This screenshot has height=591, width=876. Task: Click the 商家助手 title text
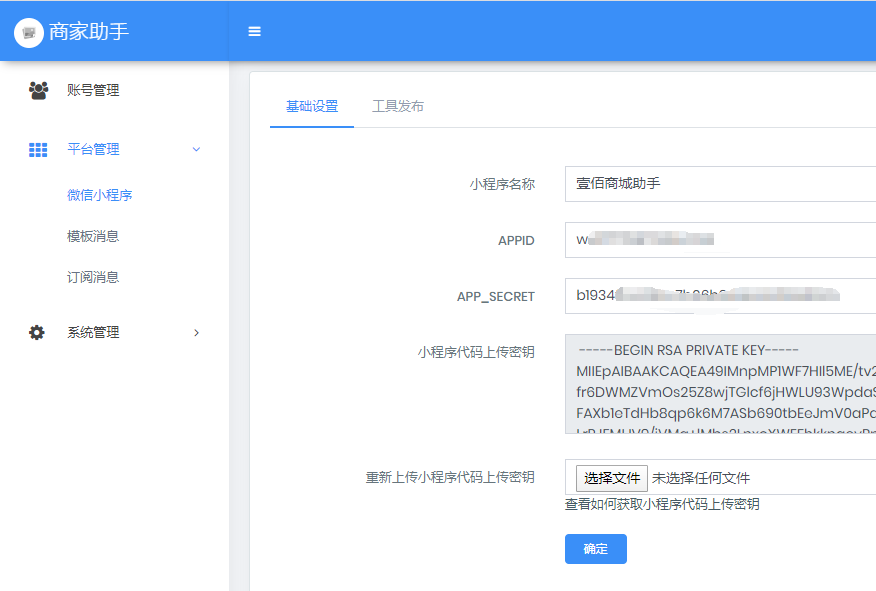click(89, 32)
